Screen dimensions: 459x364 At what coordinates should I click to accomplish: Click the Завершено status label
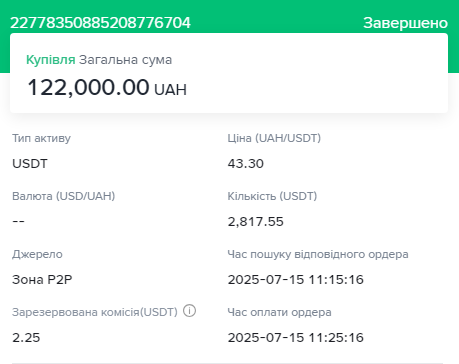coord(405,23)
